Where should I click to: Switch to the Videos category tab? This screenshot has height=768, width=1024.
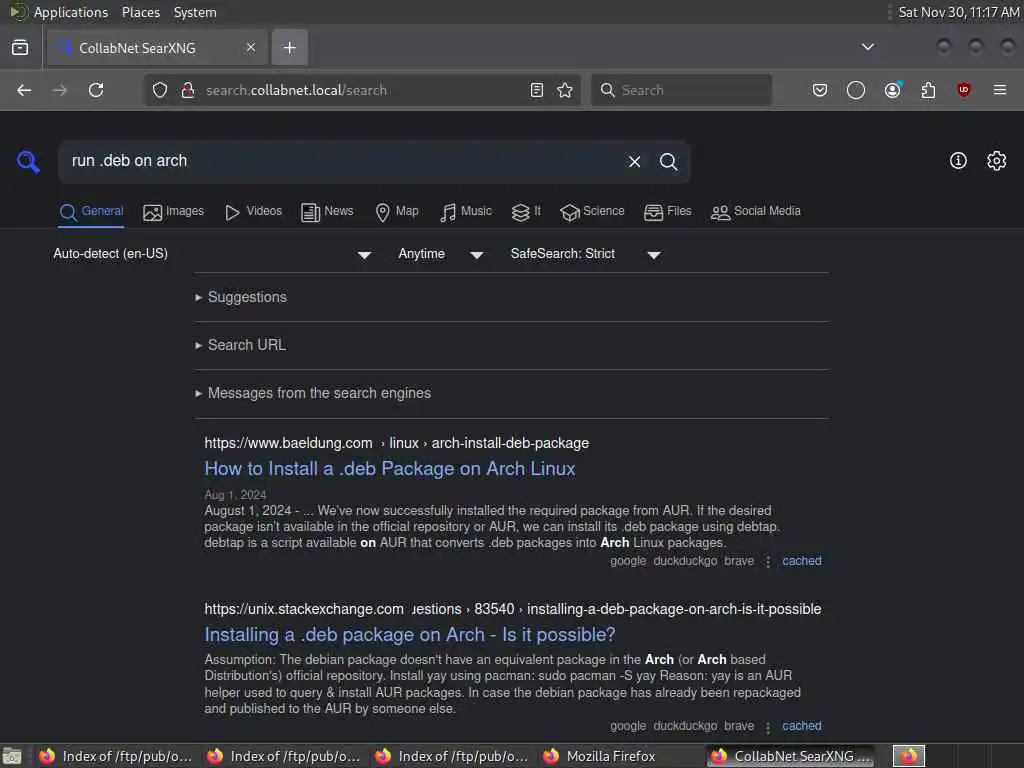253,212
